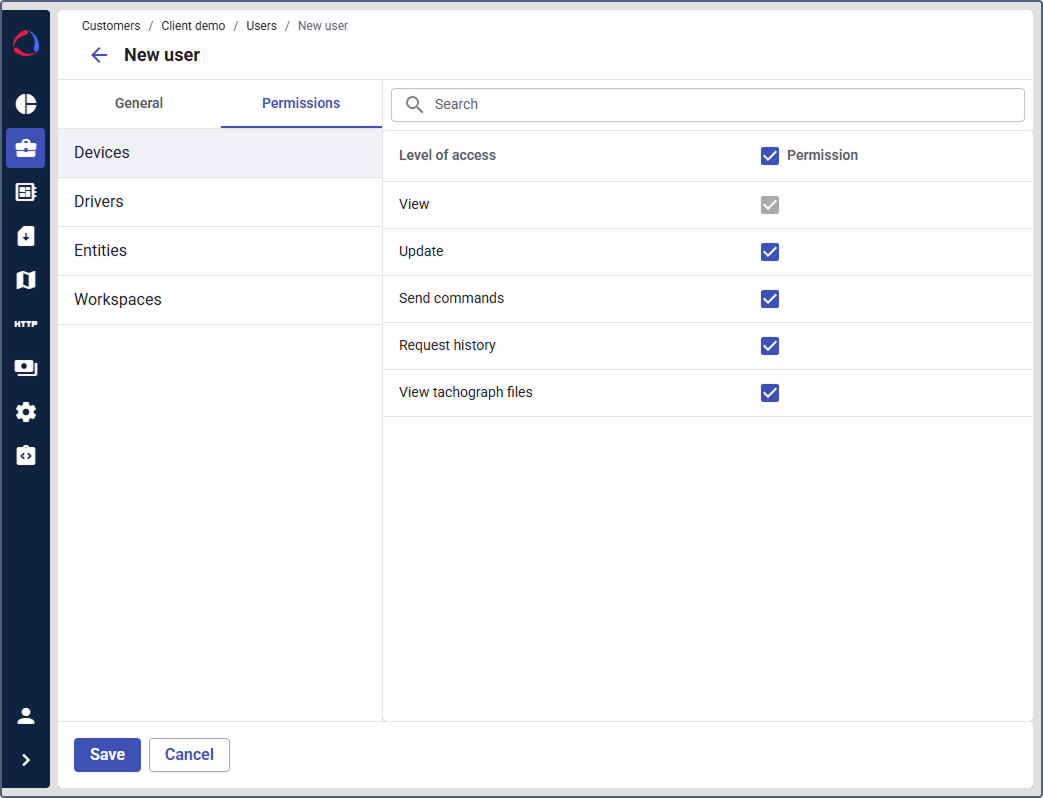Save the new user

(x=107, y=755)
